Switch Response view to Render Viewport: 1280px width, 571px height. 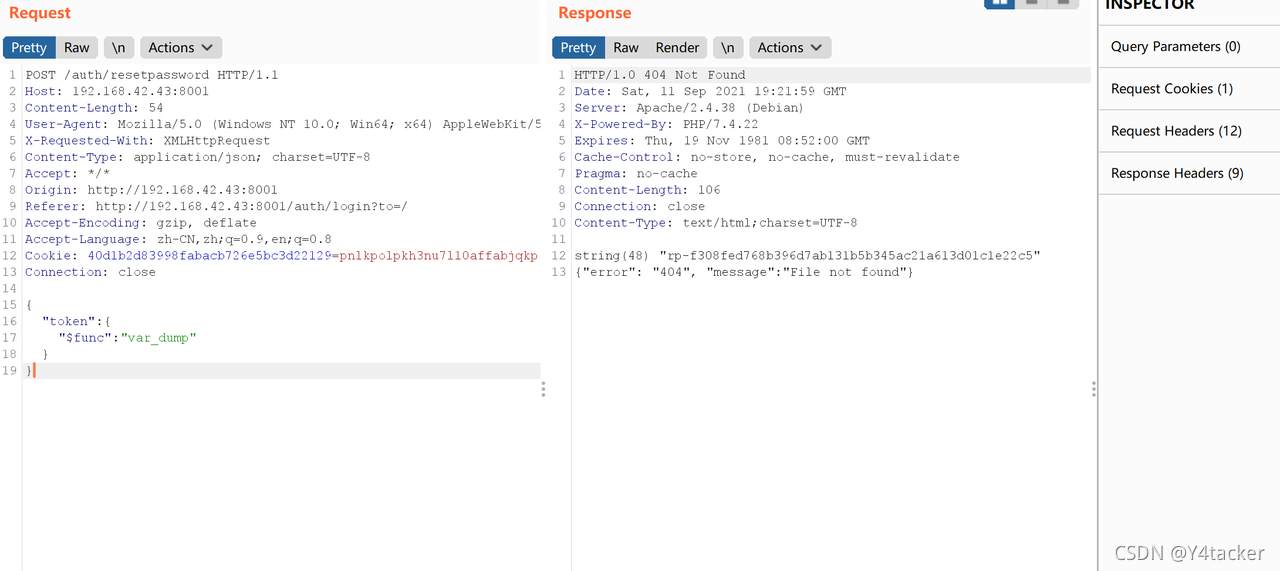[x=677, y=47]
